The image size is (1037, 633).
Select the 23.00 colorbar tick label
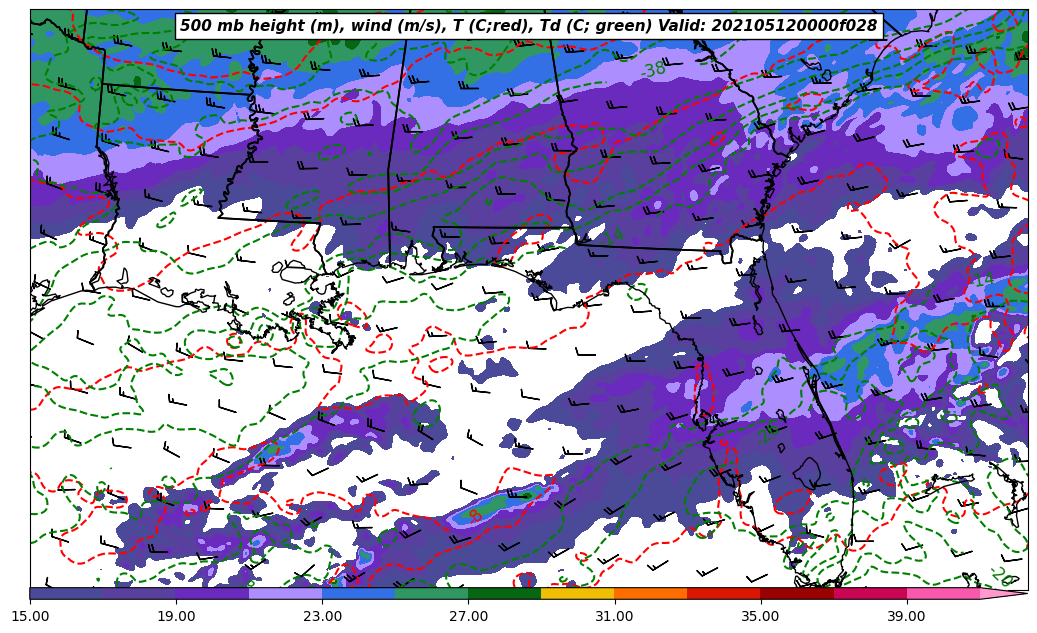[322, 616]
